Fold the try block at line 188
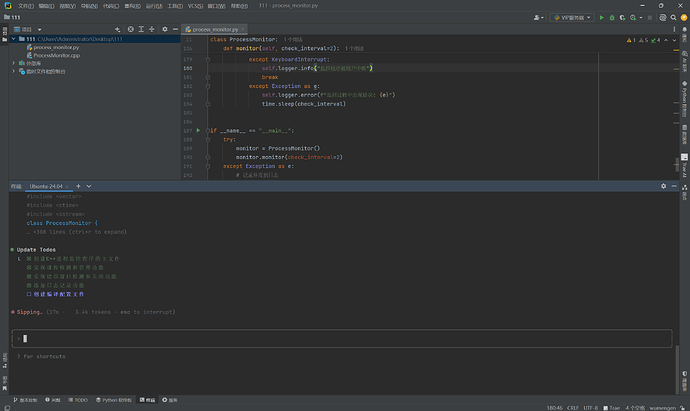Screen dimensions: 690x411 [208, 139]
